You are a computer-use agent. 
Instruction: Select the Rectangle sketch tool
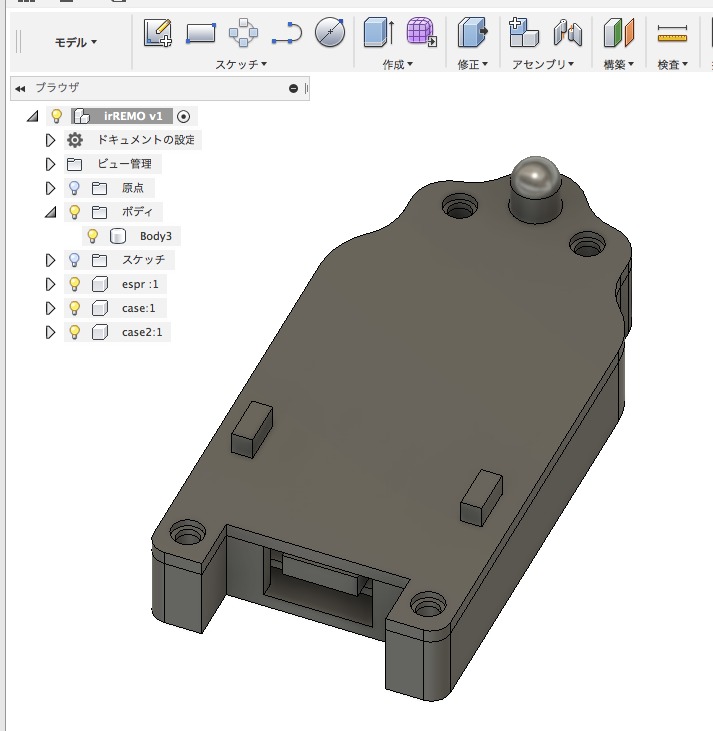[201, 33]
